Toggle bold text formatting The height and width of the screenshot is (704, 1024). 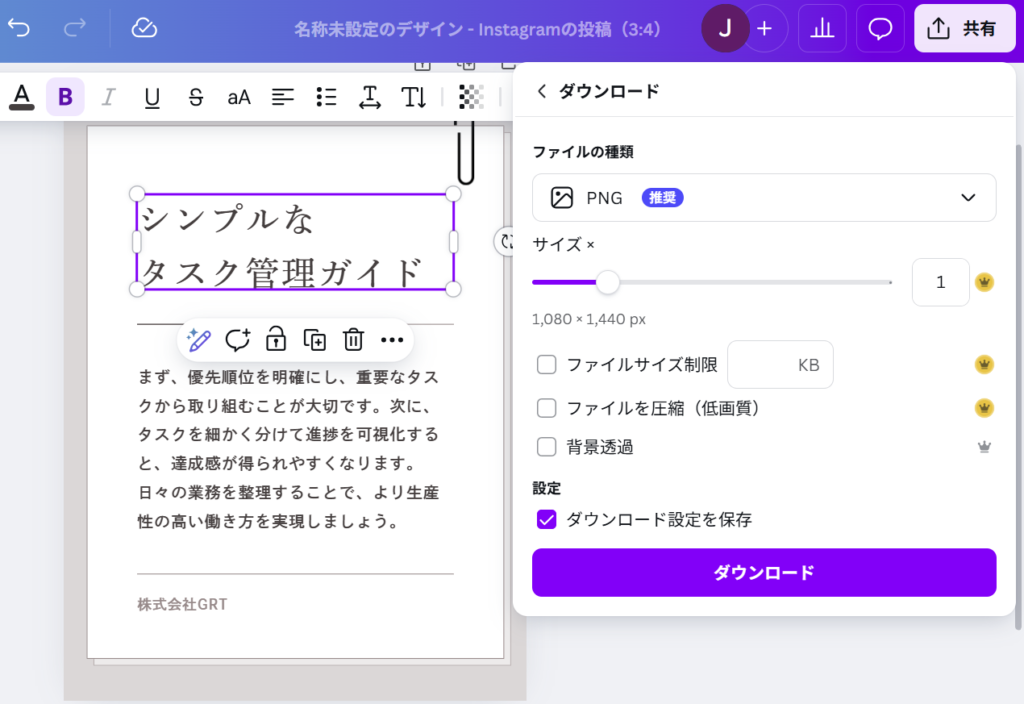pyautogui.click(x=65, y=97)
